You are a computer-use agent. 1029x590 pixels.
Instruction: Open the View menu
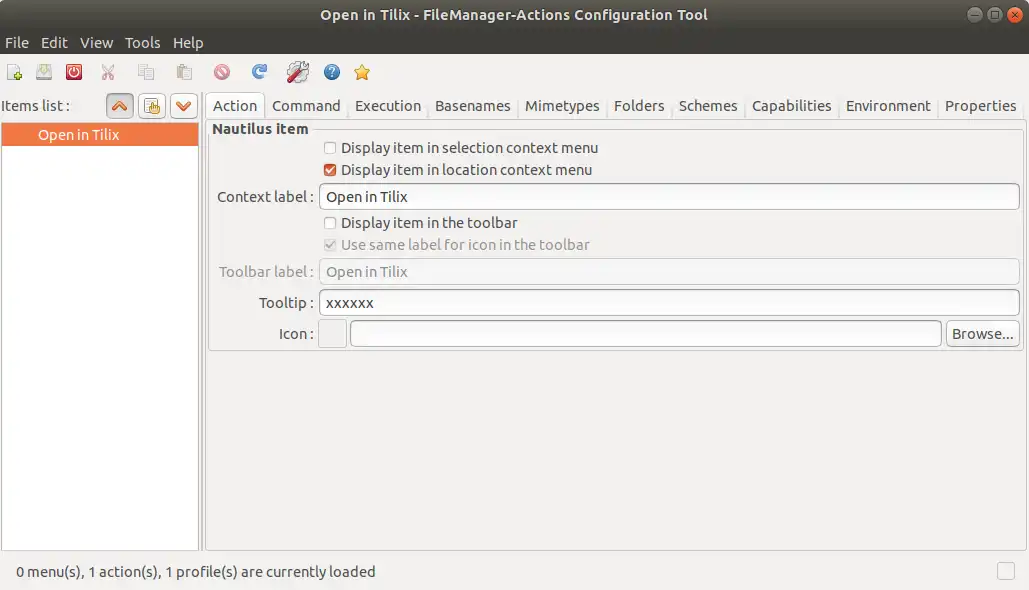[96, 43]
